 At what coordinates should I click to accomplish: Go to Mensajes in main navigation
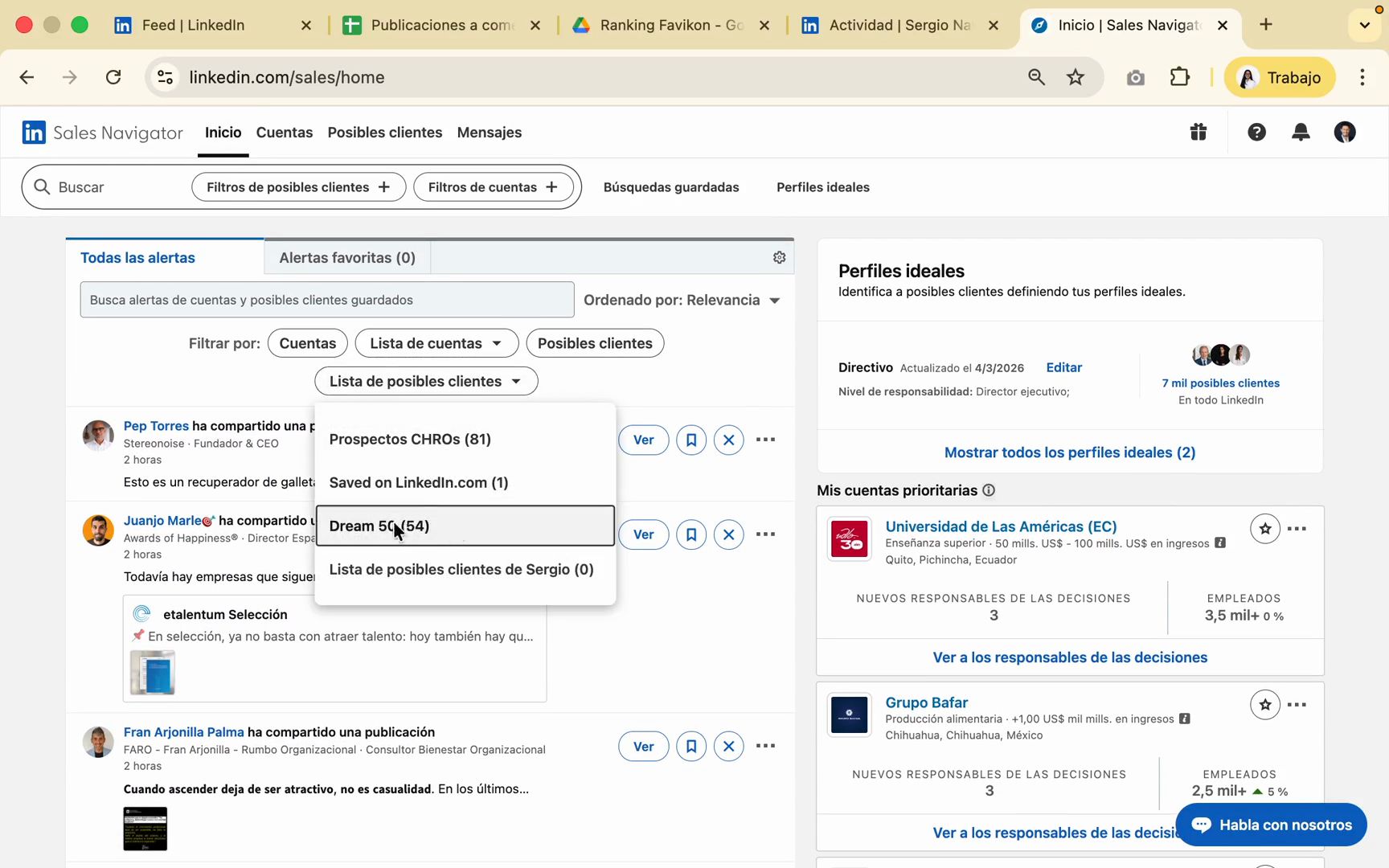490,133
